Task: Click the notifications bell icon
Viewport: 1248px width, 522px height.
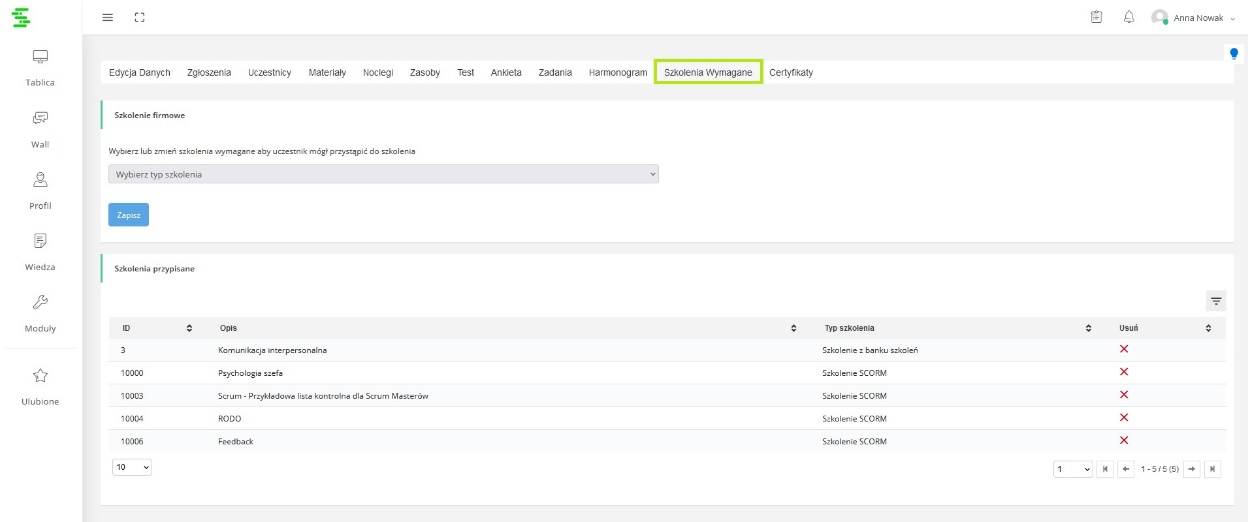Action: click(1129, 17)
